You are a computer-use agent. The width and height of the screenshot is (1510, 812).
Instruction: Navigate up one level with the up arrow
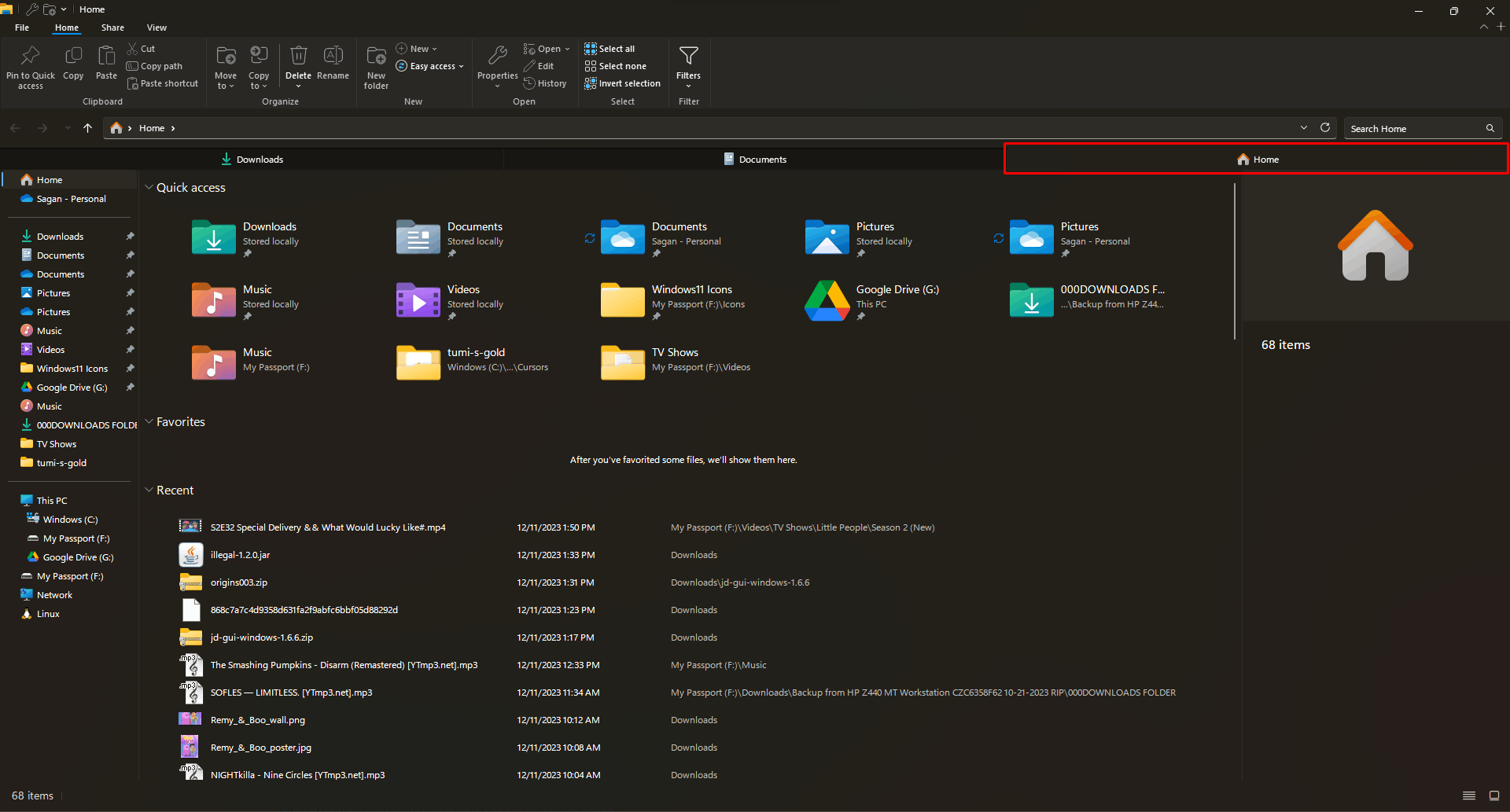pos(87,128)
